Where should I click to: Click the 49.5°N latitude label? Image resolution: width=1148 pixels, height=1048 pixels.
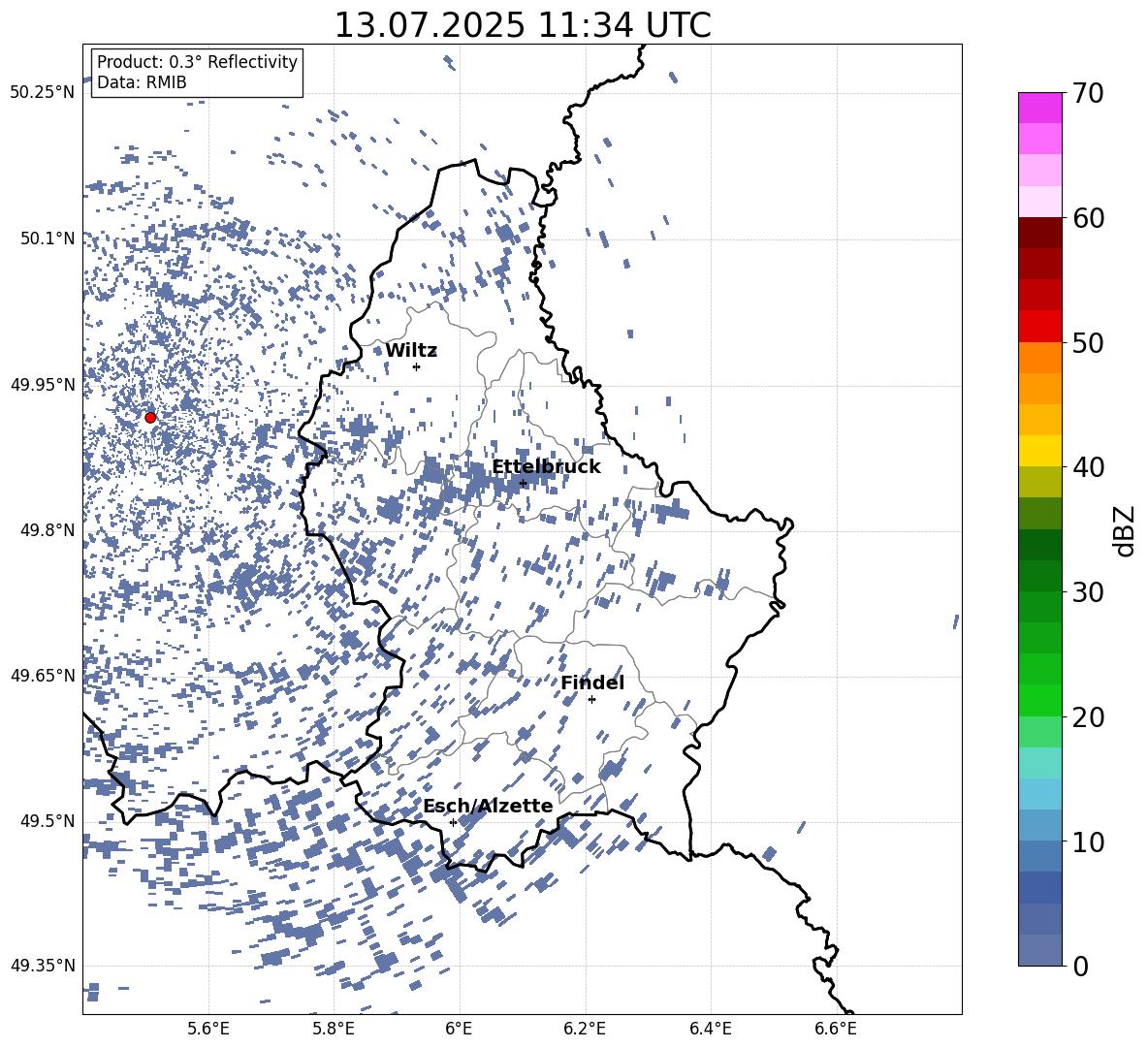pyautogui.click(x=48, y=821)
